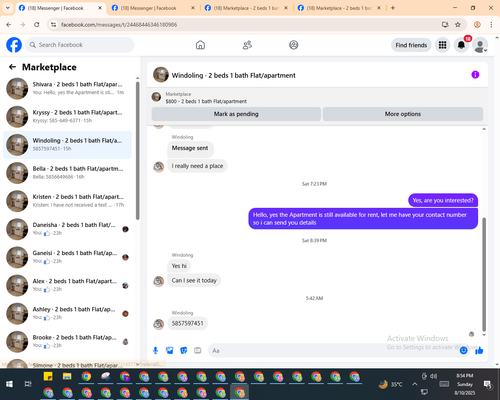Click the Home icon in top navigation
The width and height of the screenshot is (500, 400).
pyautogui.click(x=200, y=45)
